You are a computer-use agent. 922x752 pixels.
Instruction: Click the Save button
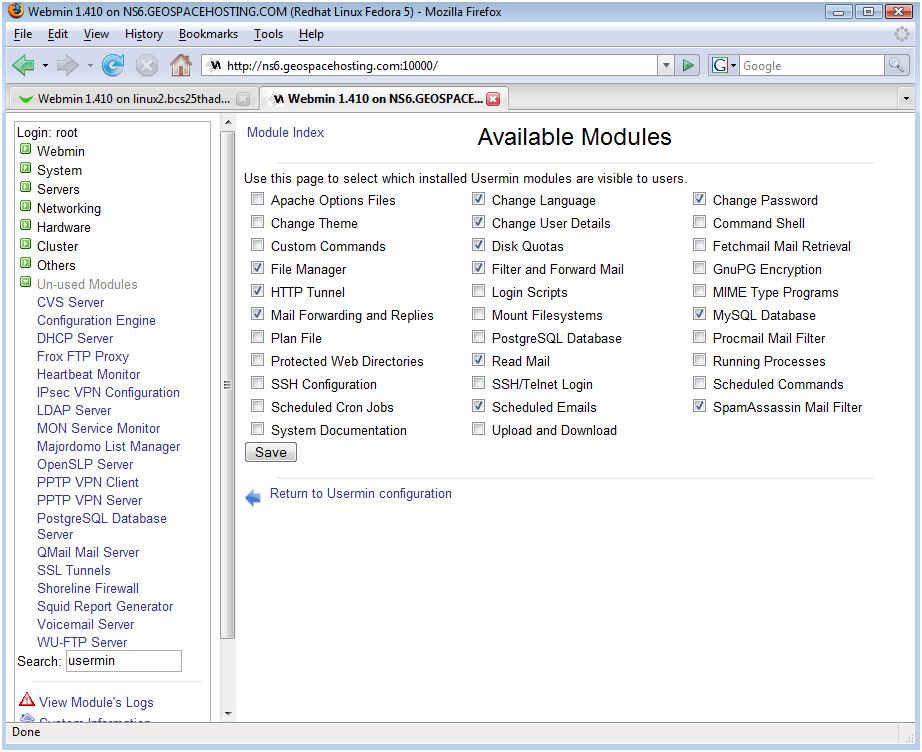[270, 452]
